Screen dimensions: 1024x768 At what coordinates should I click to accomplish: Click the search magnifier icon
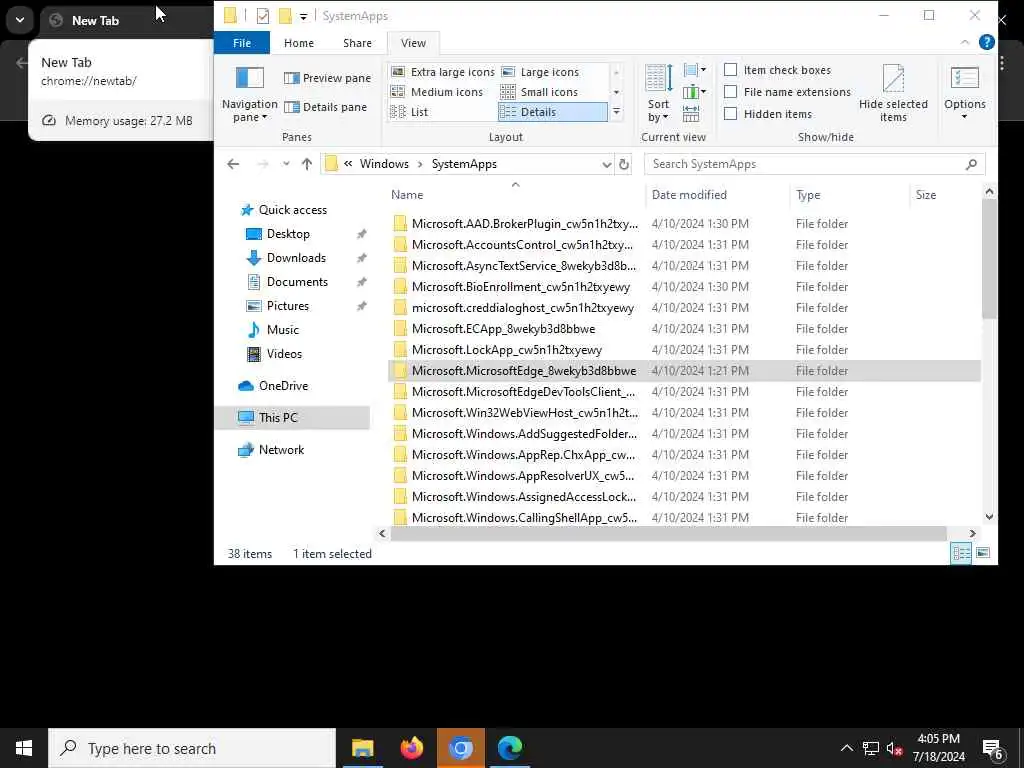(x=971, y=164)
